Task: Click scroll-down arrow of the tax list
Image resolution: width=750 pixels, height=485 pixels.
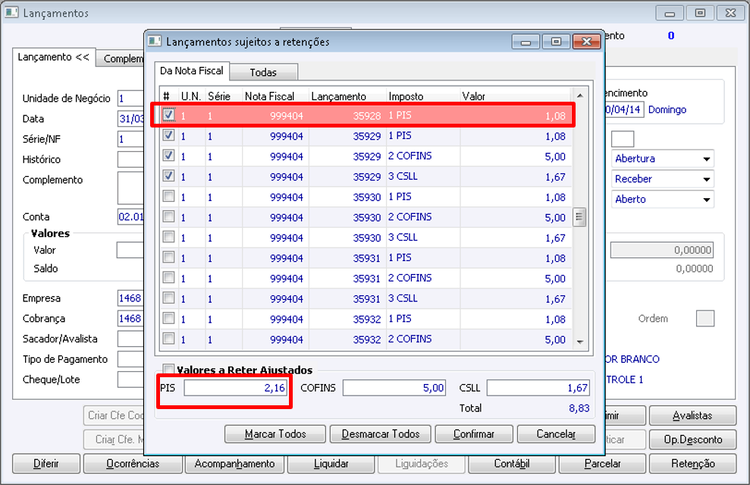Action: pyautogui.click(x=580, y=342)
